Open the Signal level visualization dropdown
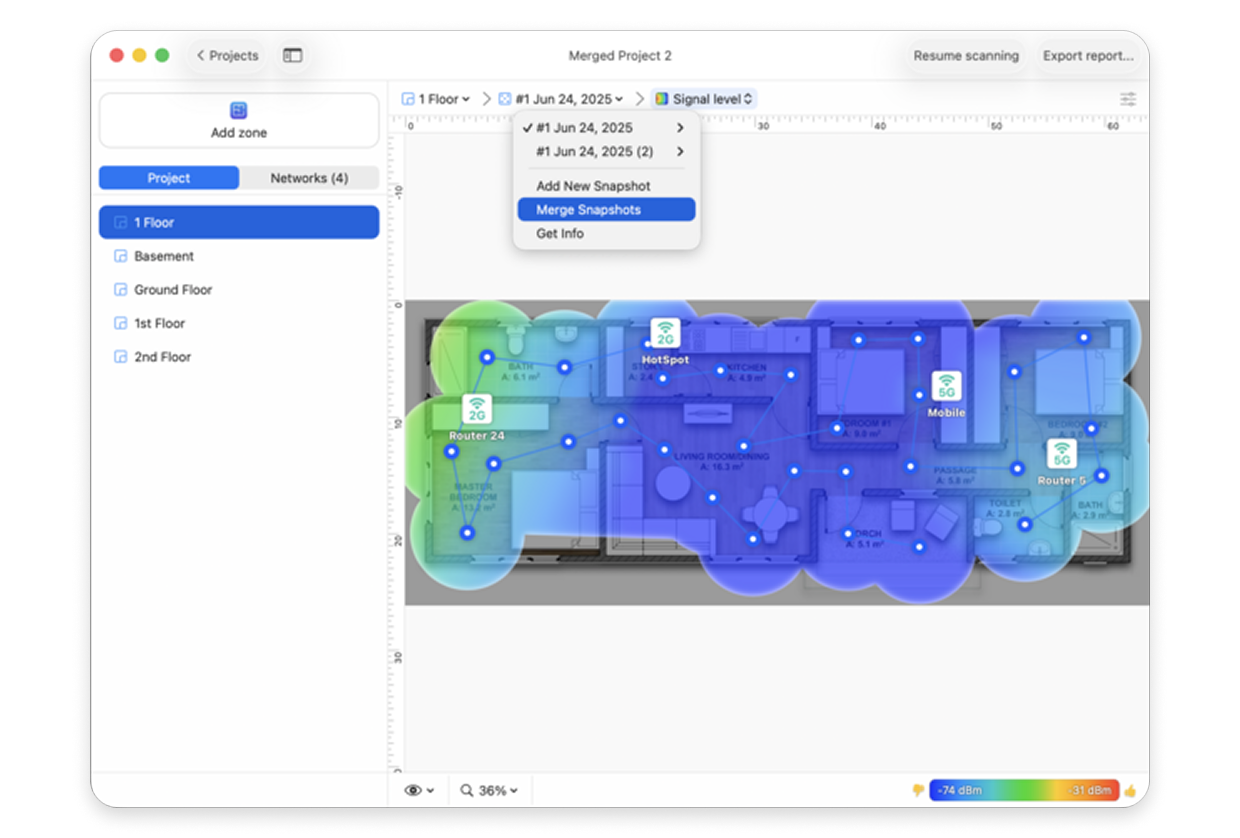The height and width of the screenshot is (838, 1240). (704, 99)
